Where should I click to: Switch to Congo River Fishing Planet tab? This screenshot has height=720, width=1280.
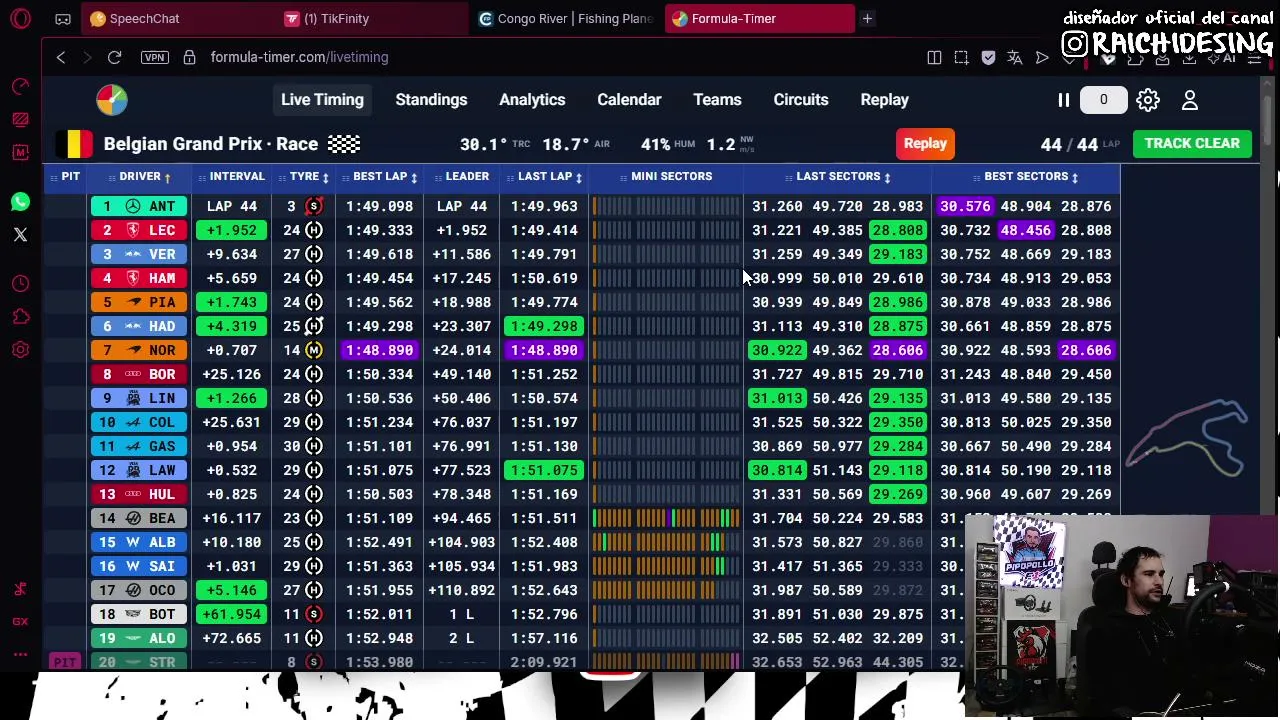pyautogui.click(x=567, y=18)
